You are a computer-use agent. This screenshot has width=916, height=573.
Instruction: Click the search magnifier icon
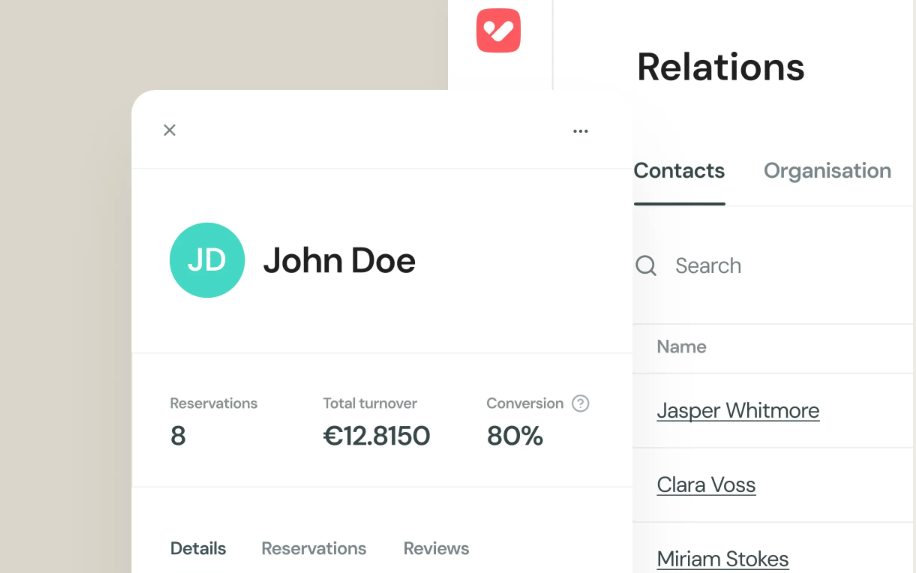coord(646,266)
